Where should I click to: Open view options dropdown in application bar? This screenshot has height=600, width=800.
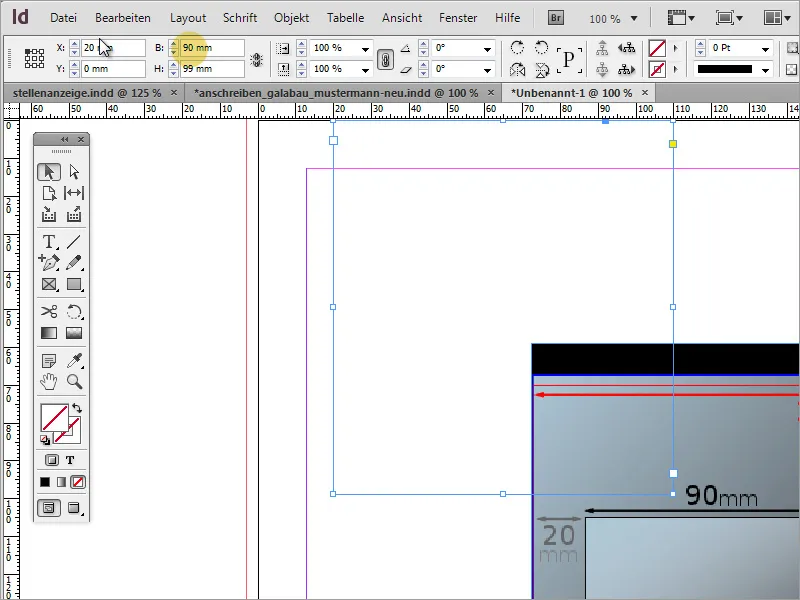tap(681, 18)
